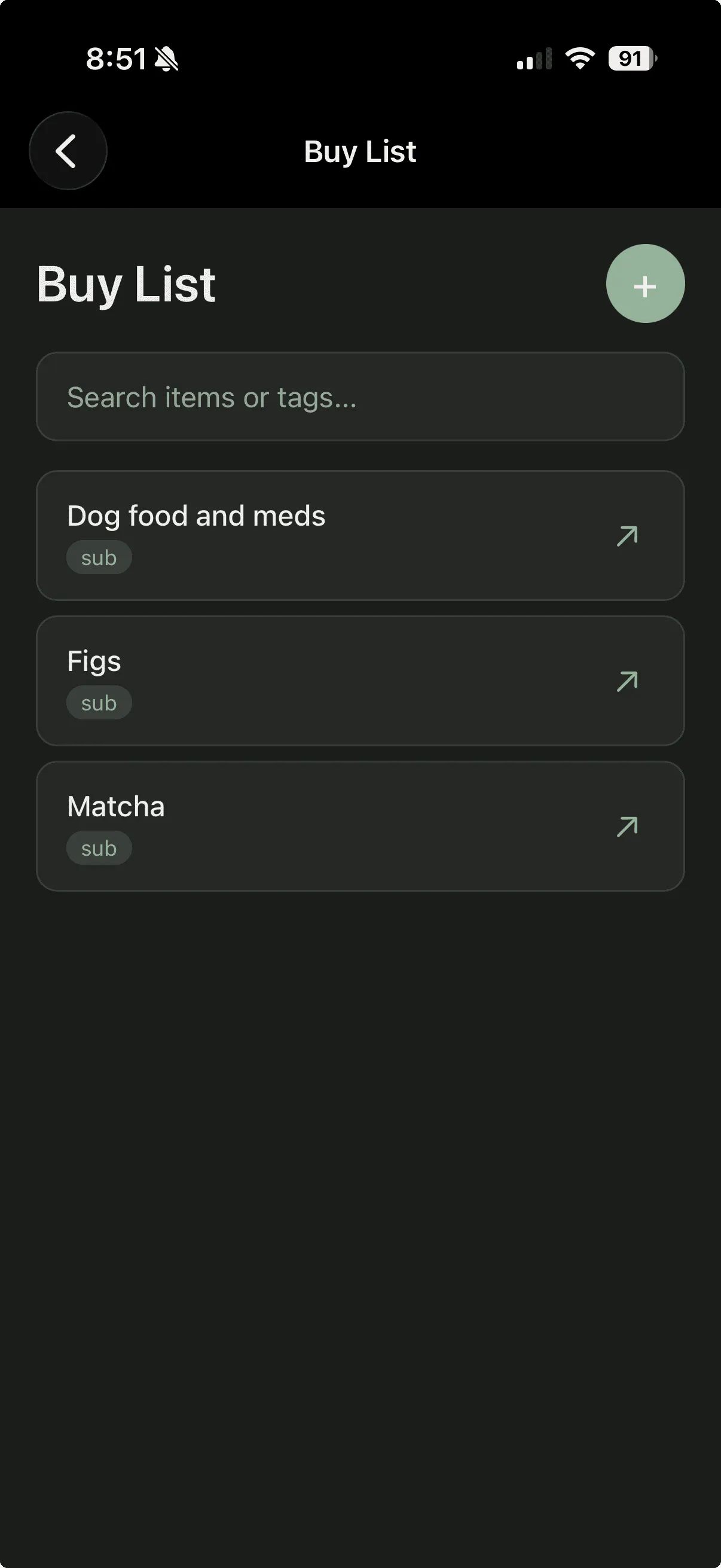Tap the silent mode bell icon
The height and width of the screenshot is (1568, 721).
point(166,60)
